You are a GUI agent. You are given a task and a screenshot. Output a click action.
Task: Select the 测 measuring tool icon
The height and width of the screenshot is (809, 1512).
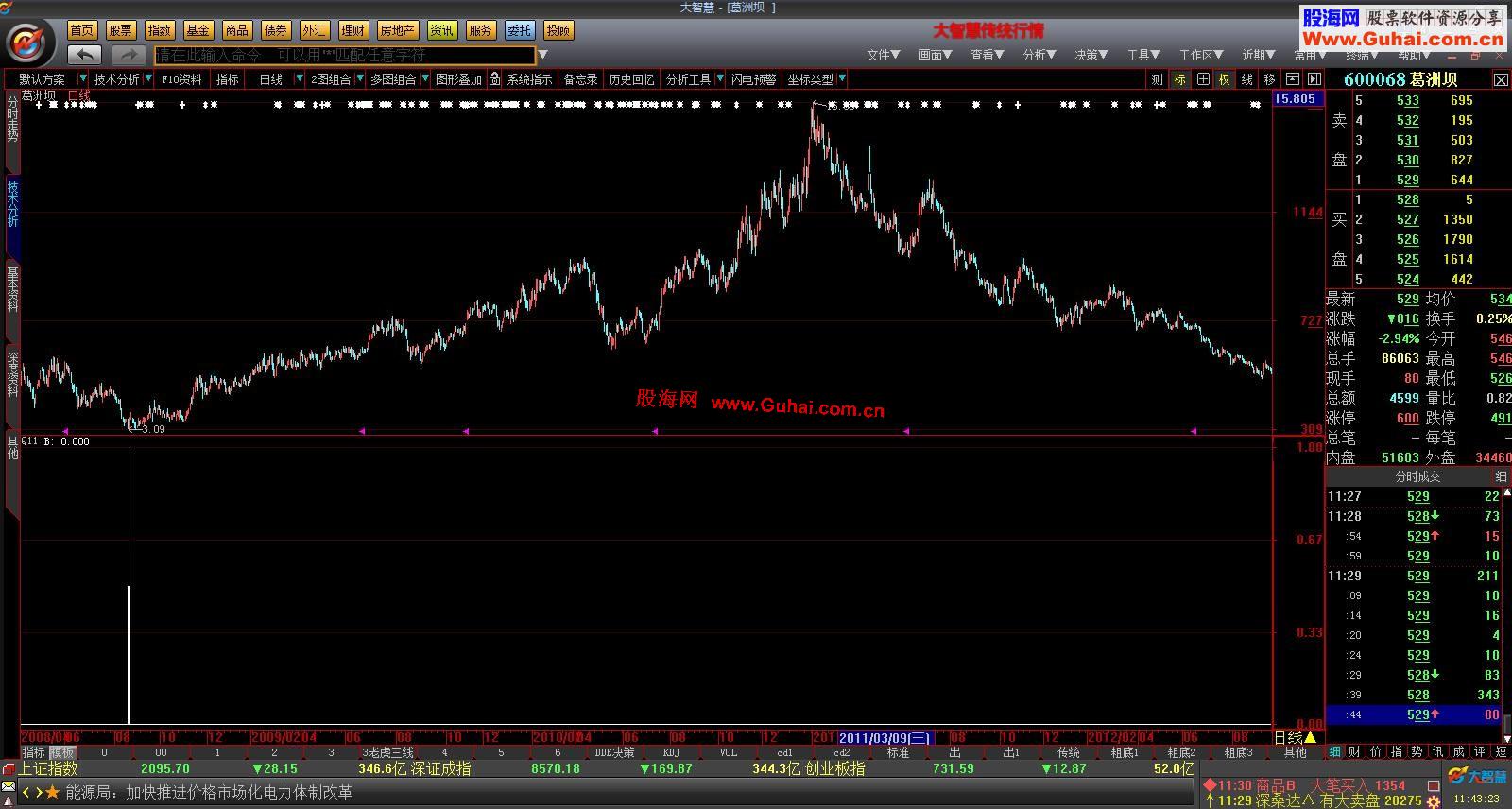coord(1157,79)
